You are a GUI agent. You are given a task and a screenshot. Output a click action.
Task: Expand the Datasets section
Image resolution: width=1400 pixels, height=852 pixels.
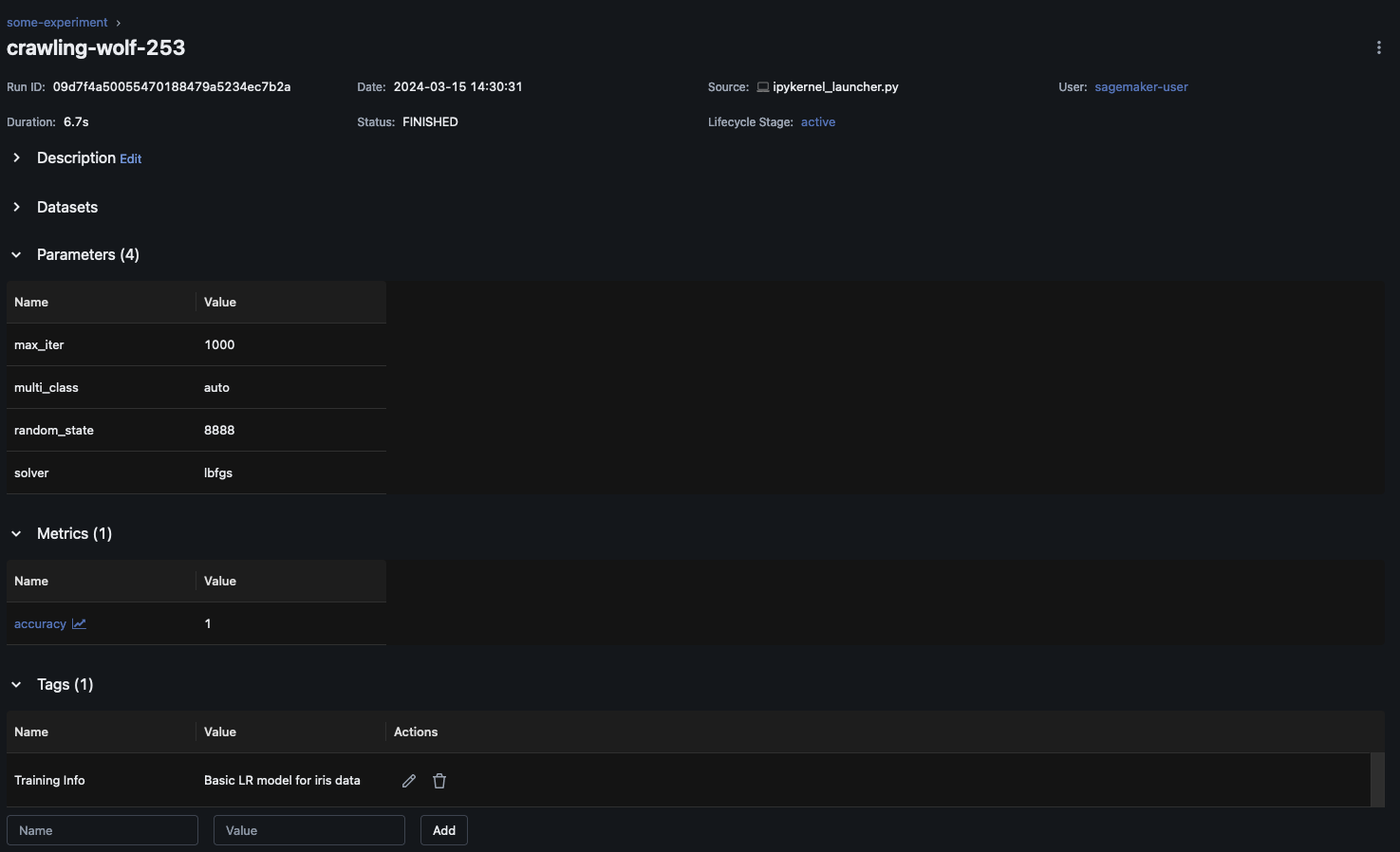click(x=17, y=207)
